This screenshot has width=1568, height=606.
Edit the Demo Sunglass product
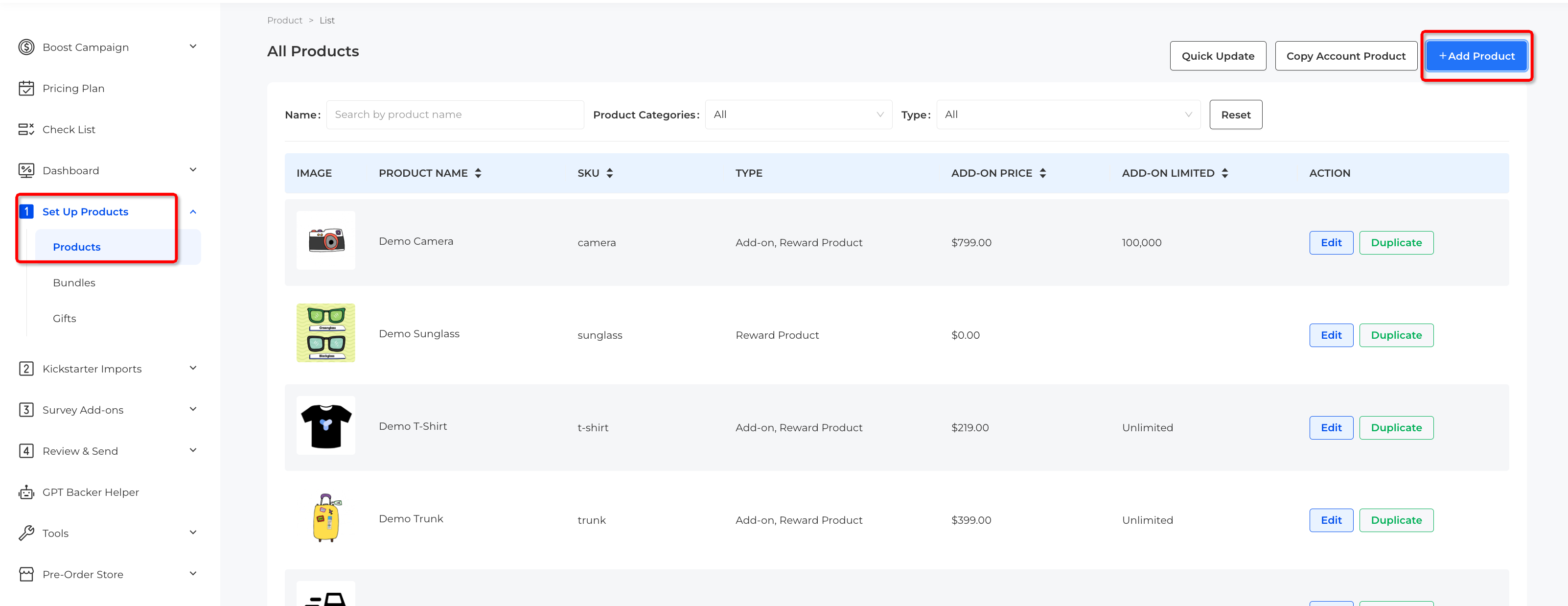pos(1331,335)
